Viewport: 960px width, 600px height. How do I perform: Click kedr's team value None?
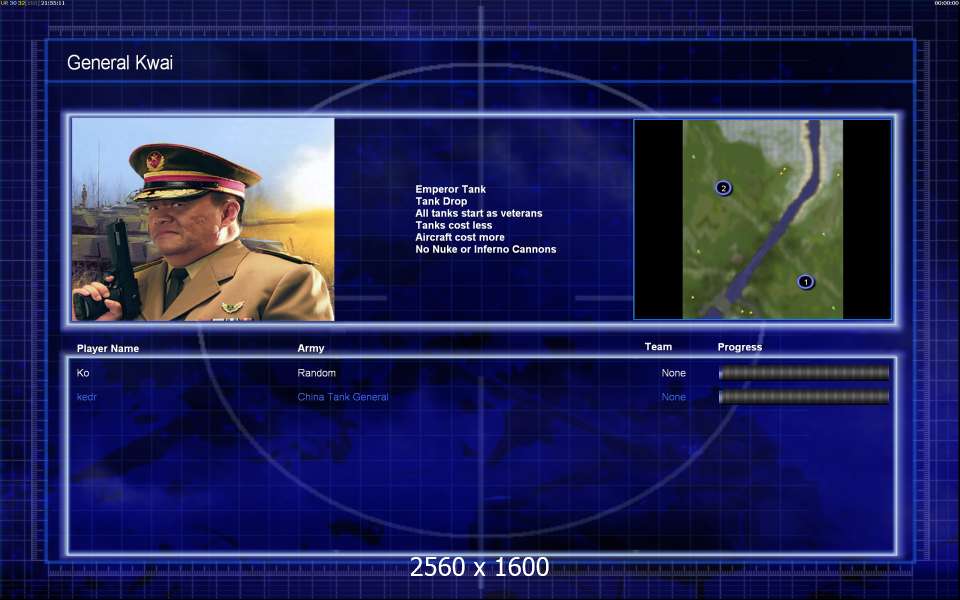(x=673, y=397)
